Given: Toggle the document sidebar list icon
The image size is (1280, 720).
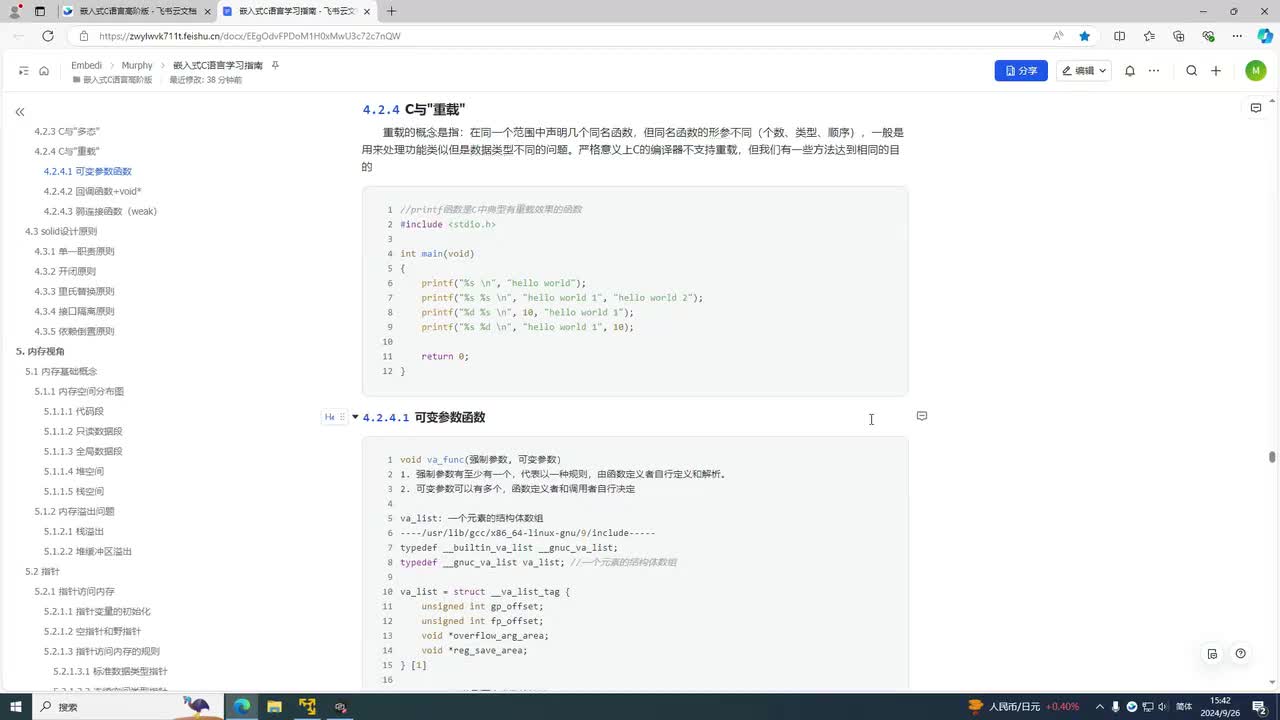Looking at the screenshot, I should 24,71.
